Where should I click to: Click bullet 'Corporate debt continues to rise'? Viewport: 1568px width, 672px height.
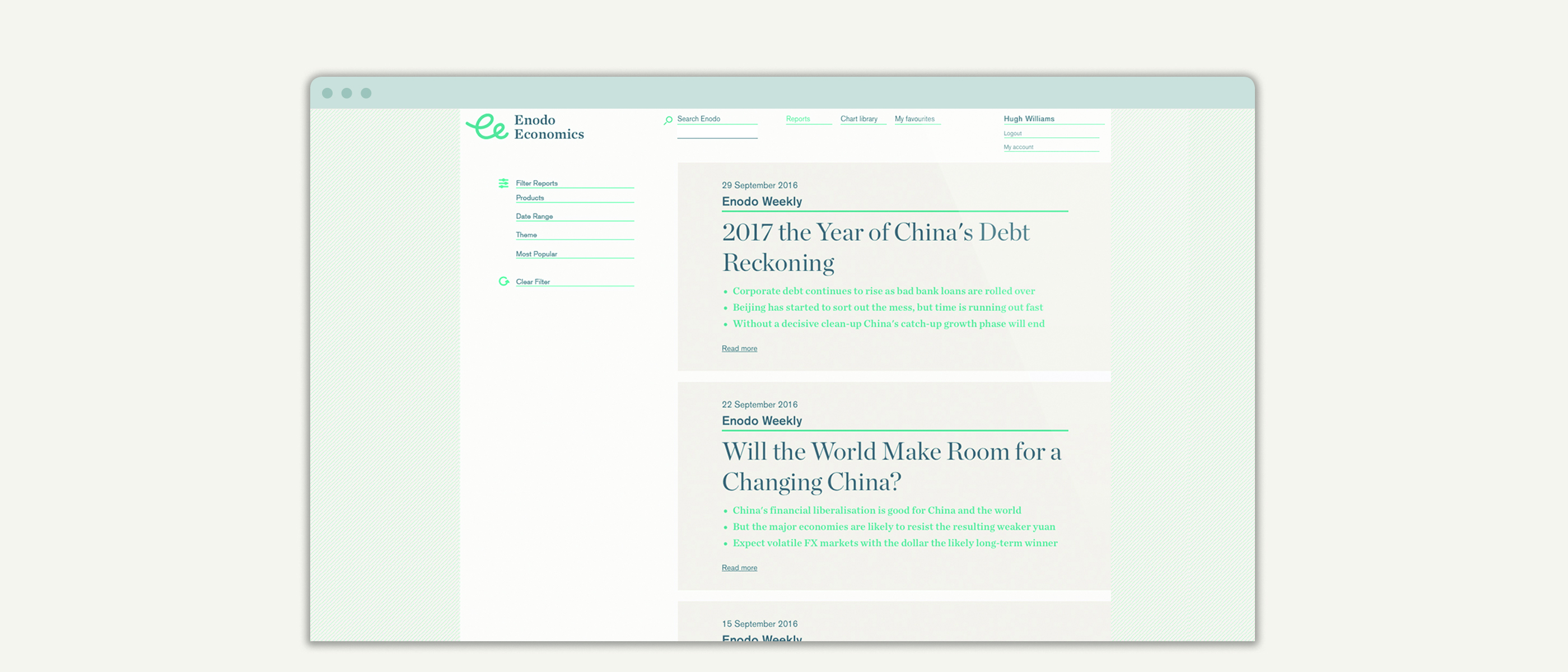pyautogui.click(x=883, y=291)
